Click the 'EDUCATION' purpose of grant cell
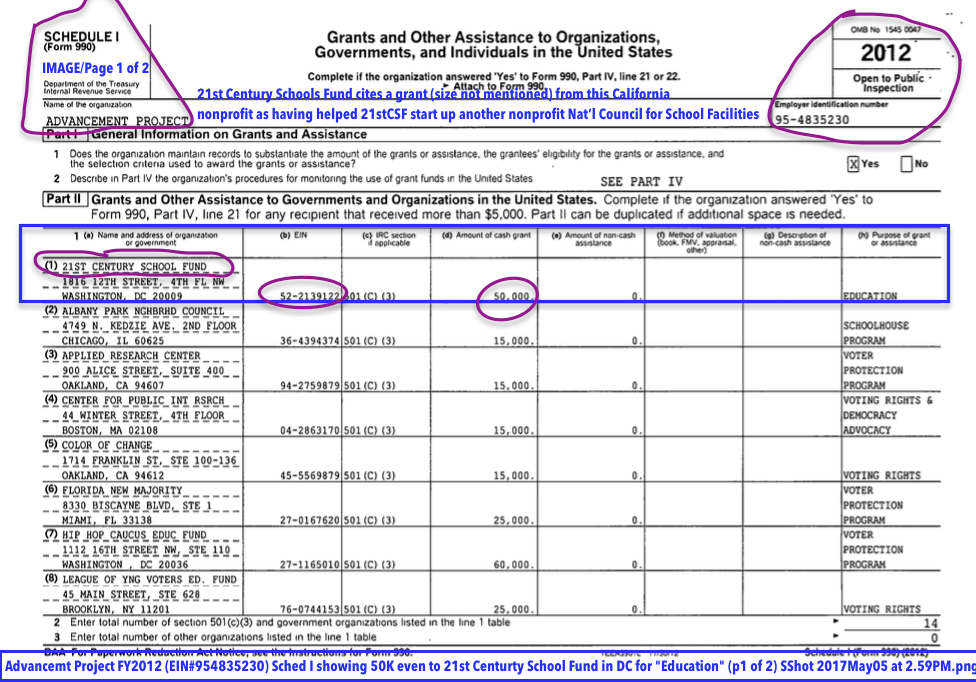 tap(870, 296)
